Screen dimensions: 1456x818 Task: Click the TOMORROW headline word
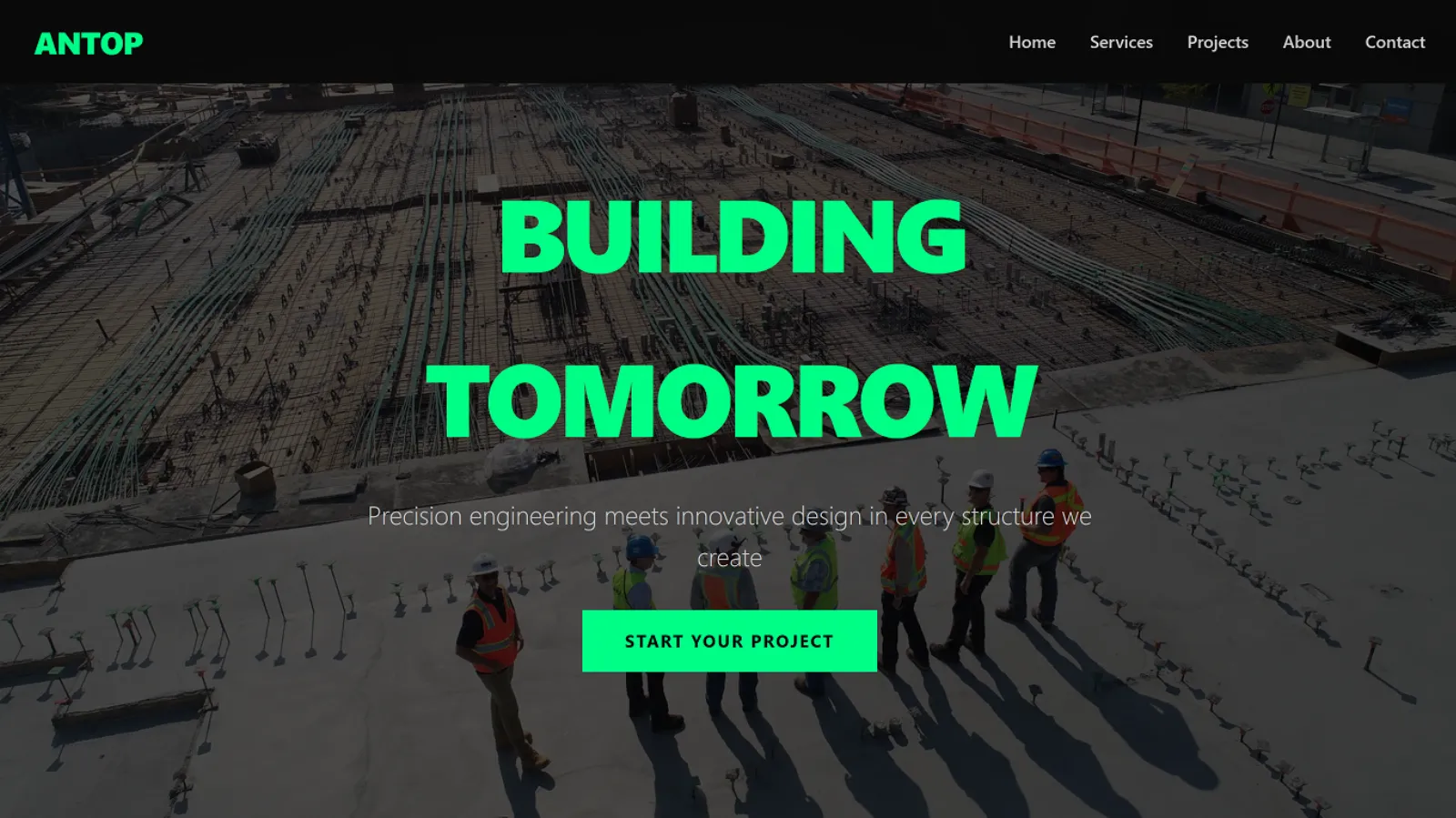732,400
